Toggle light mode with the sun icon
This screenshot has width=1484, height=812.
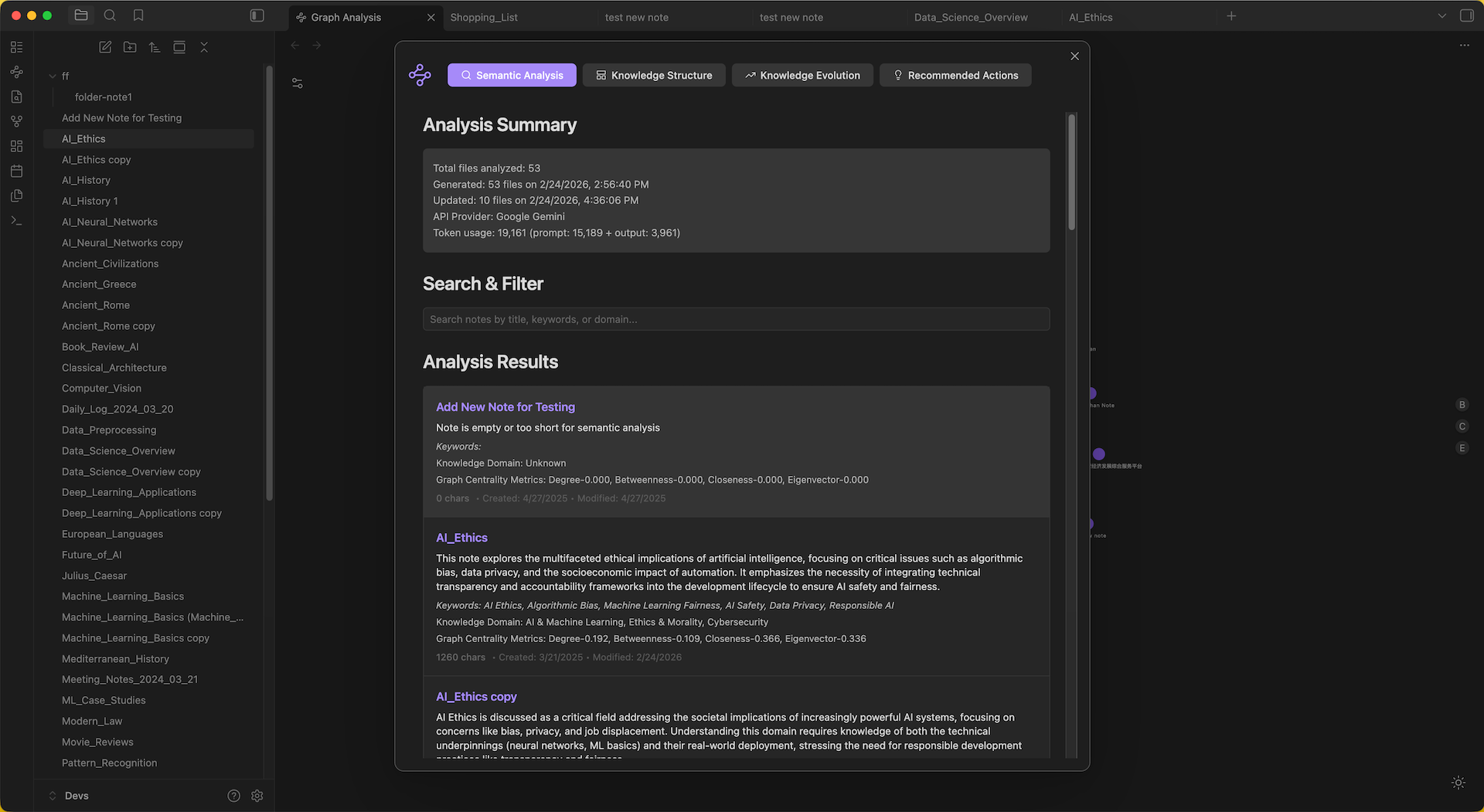tap(1458, 782)
